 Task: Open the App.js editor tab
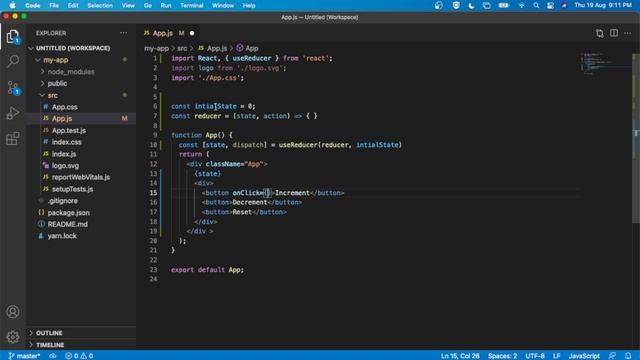162,33
